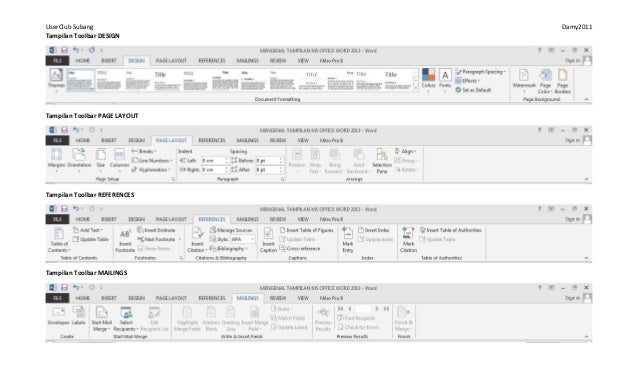638x388 pixels.
Task: Open the Footnotes group dialog launcher
Action: (x=181, y=258)
